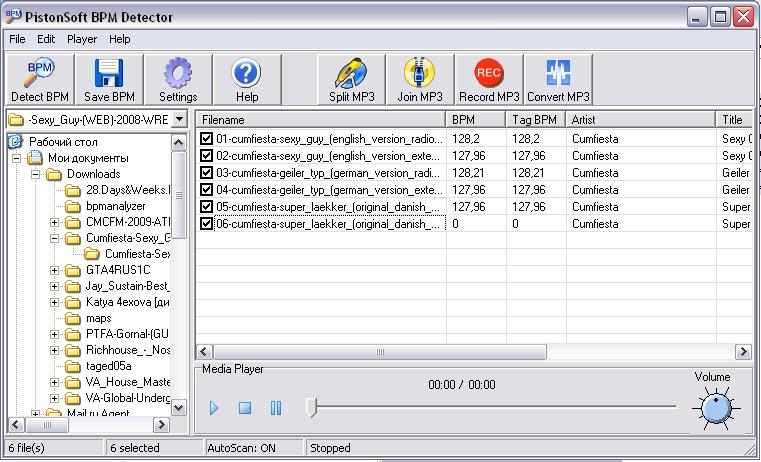Expand the PTFA-Gornal folder
The width and height of the screenshot is (761, 462).
(x=54, y=334)
